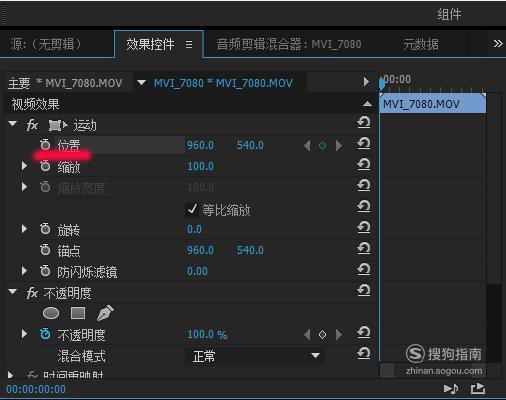This screenshot has width=506, height=400.
Task: Reset the 旋转 parameter
Action: tap(364, 227)
